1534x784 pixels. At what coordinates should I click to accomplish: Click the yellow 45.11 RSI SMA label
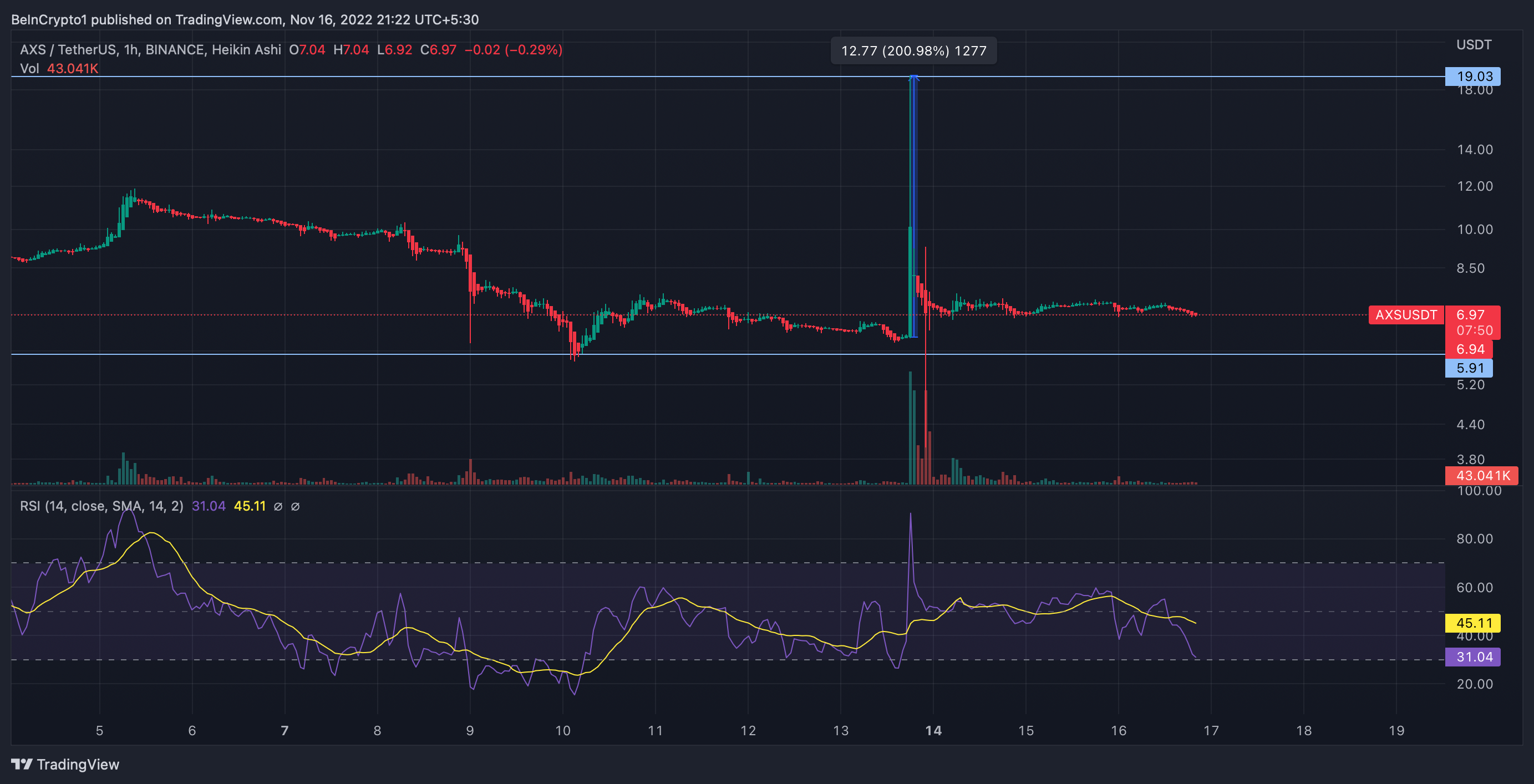coord(1473,623)
